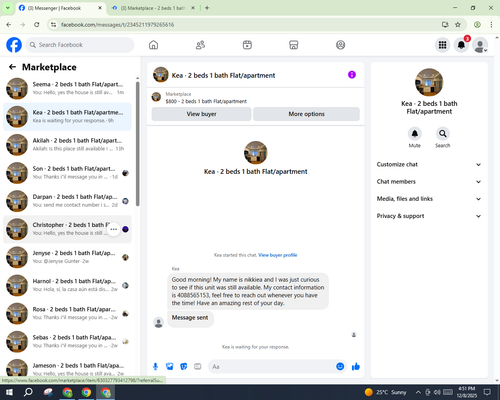Open the View buyer profile link
Screen dimensions: 500x400
click(278, 255)
